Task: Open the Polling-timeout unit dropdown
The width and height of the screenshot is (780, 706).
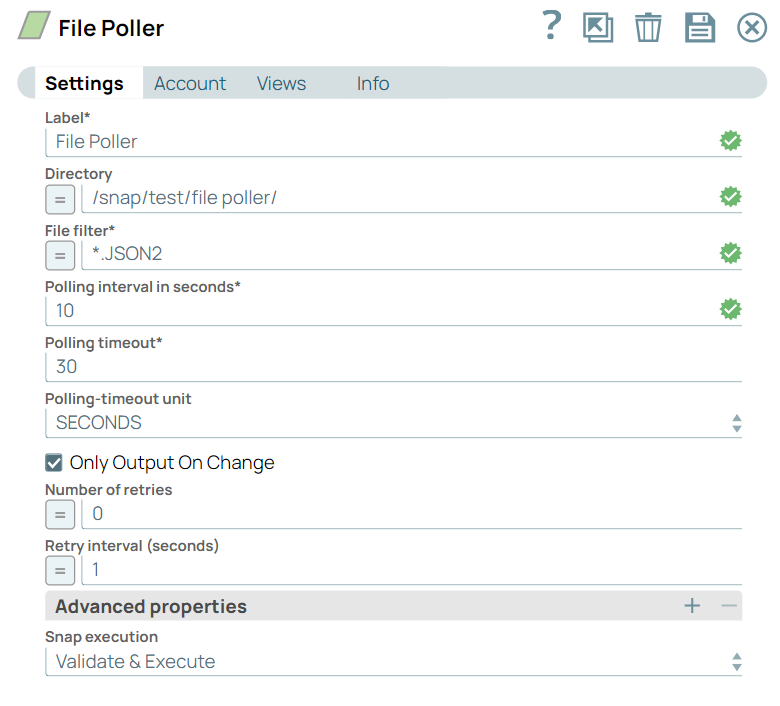Action: pos(393,423)
